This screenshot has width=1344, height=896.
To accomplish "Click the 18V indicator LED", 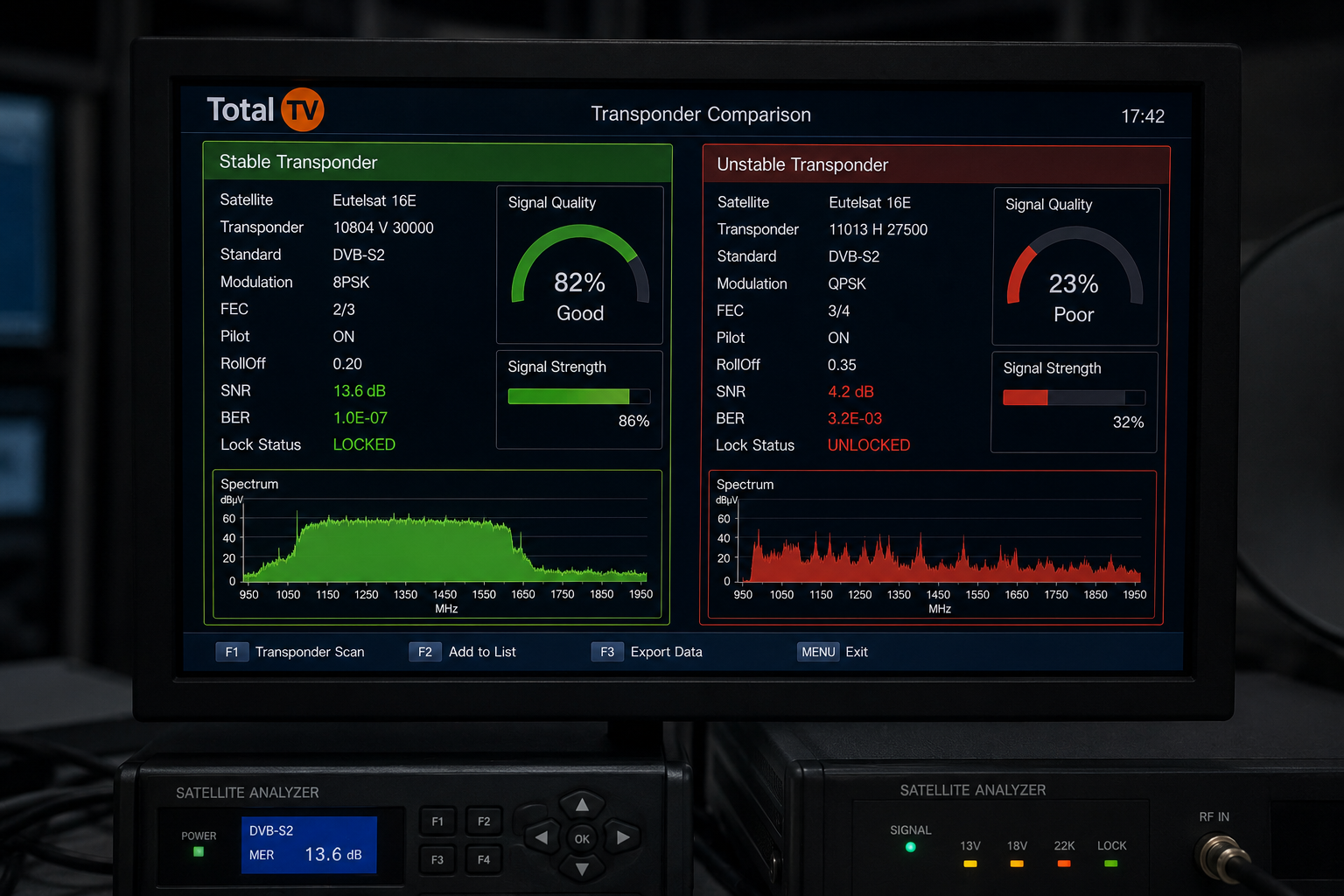I will click(1016, 864).
